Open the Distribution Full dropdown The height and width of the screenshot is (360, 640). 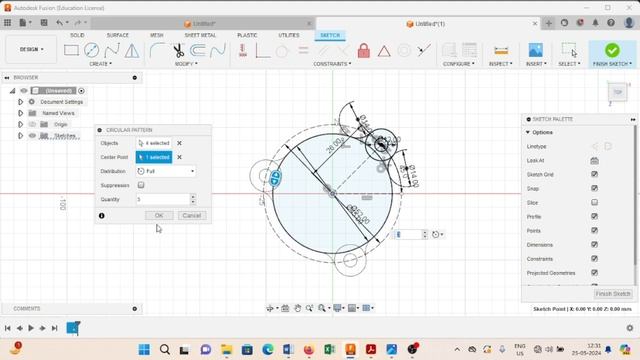(x=165, y=171)
